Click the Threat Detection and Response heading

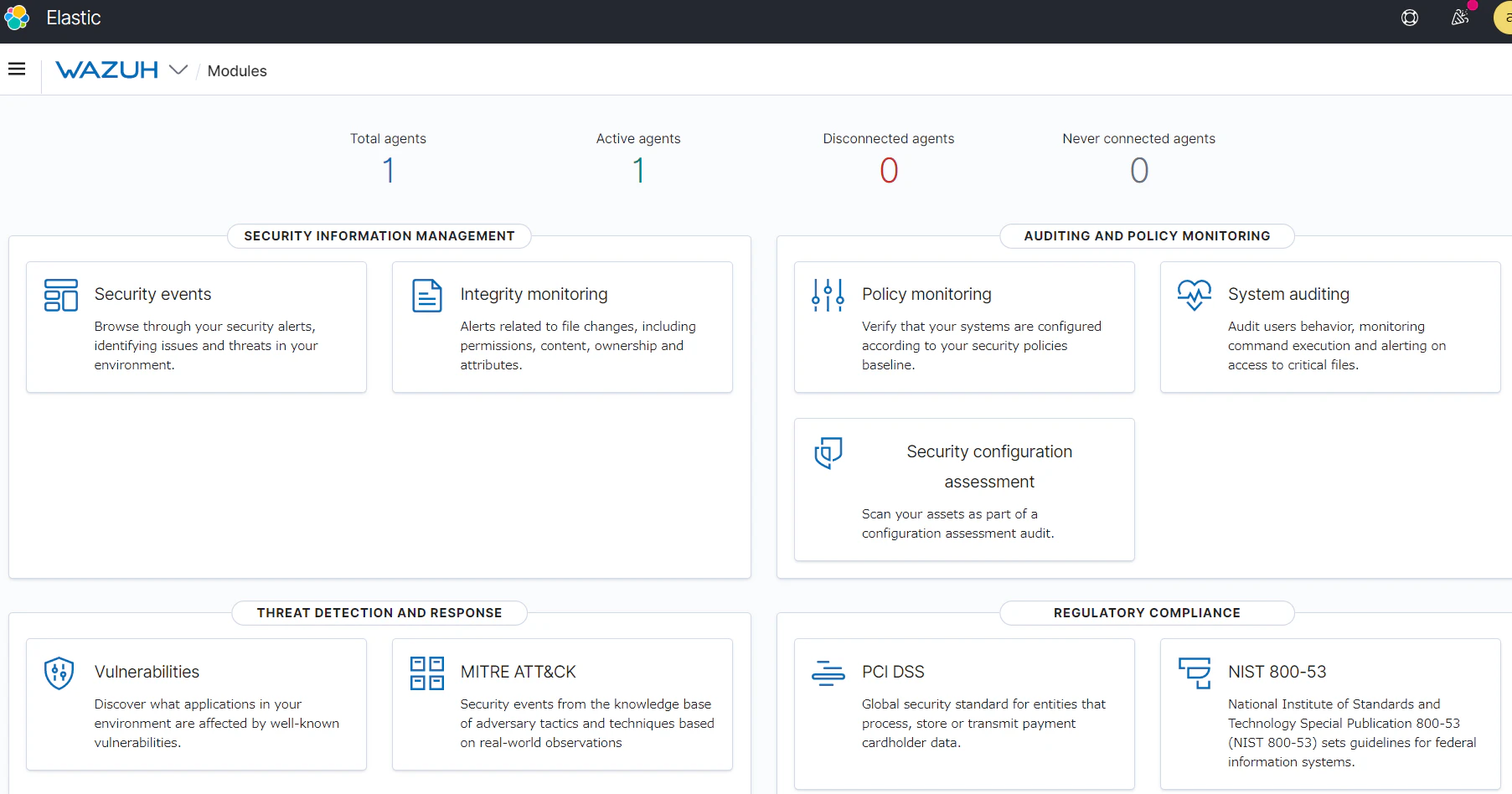(x=379, y=613)
